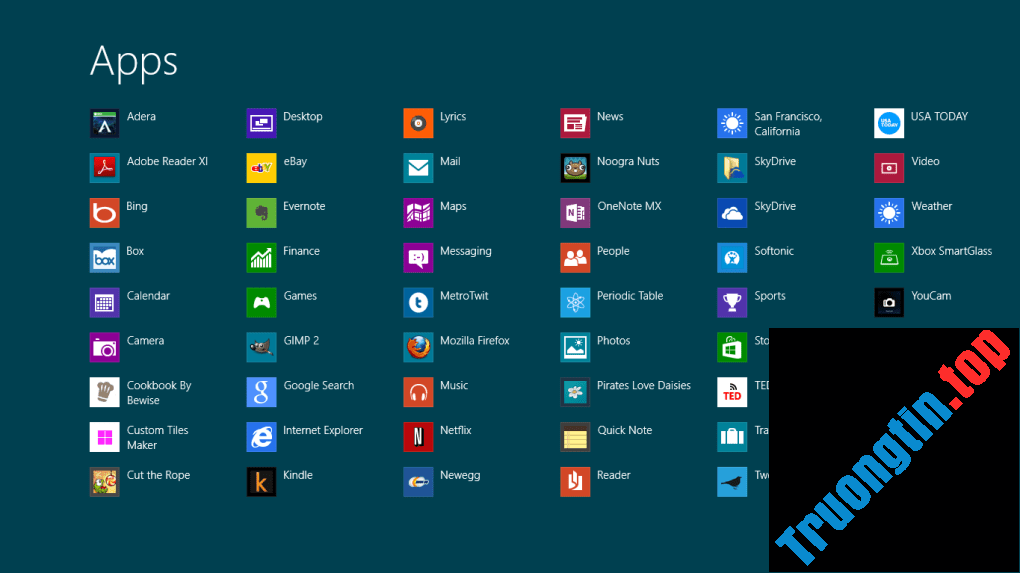Image resolution: width=1020 pixels, height=573 pixels.
Task: Open the Bing app icon
Action: [105, 213]
